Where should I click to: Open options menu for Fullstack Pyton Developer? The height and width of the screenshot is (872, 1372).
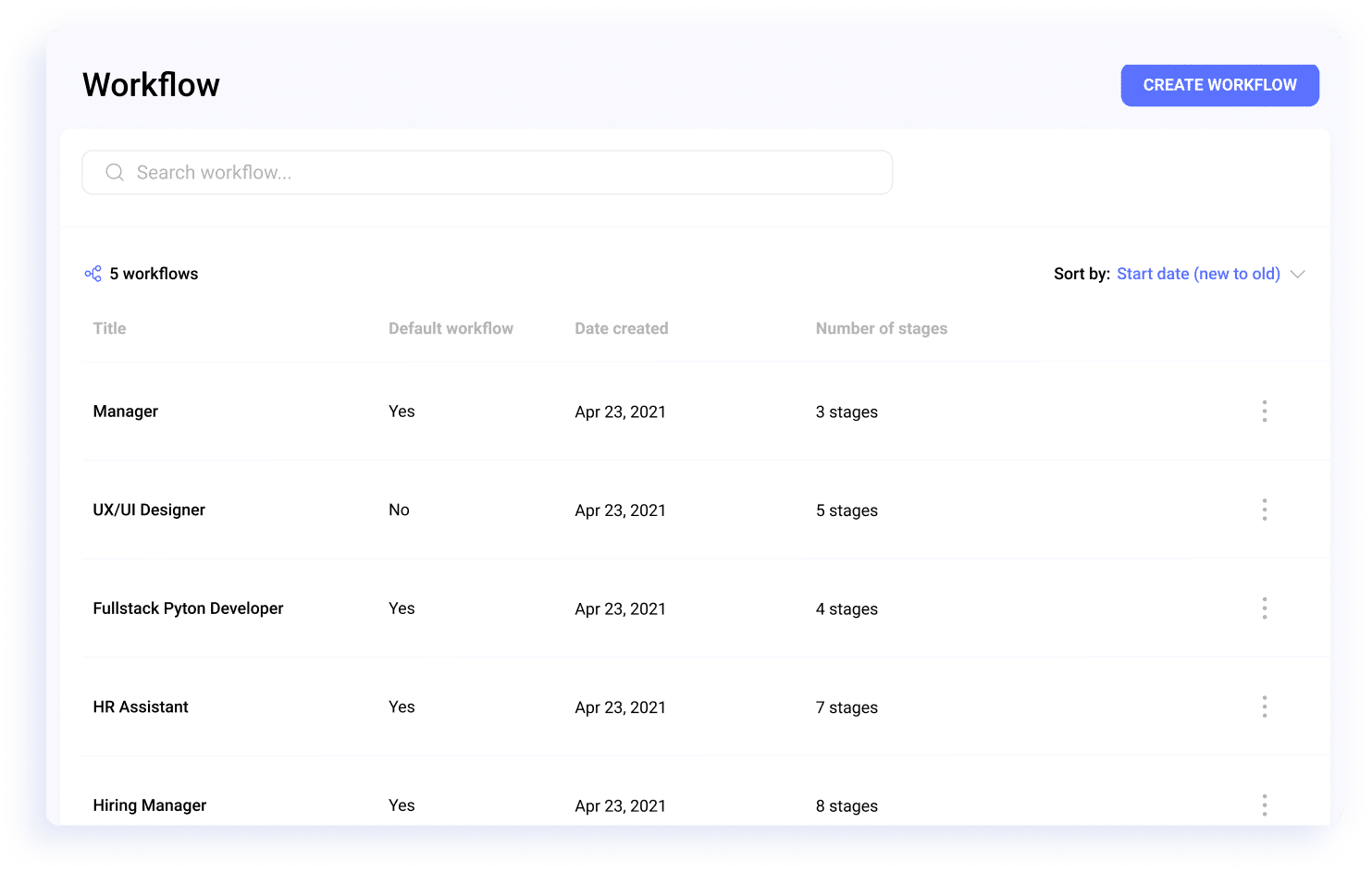click(1265, 608)
